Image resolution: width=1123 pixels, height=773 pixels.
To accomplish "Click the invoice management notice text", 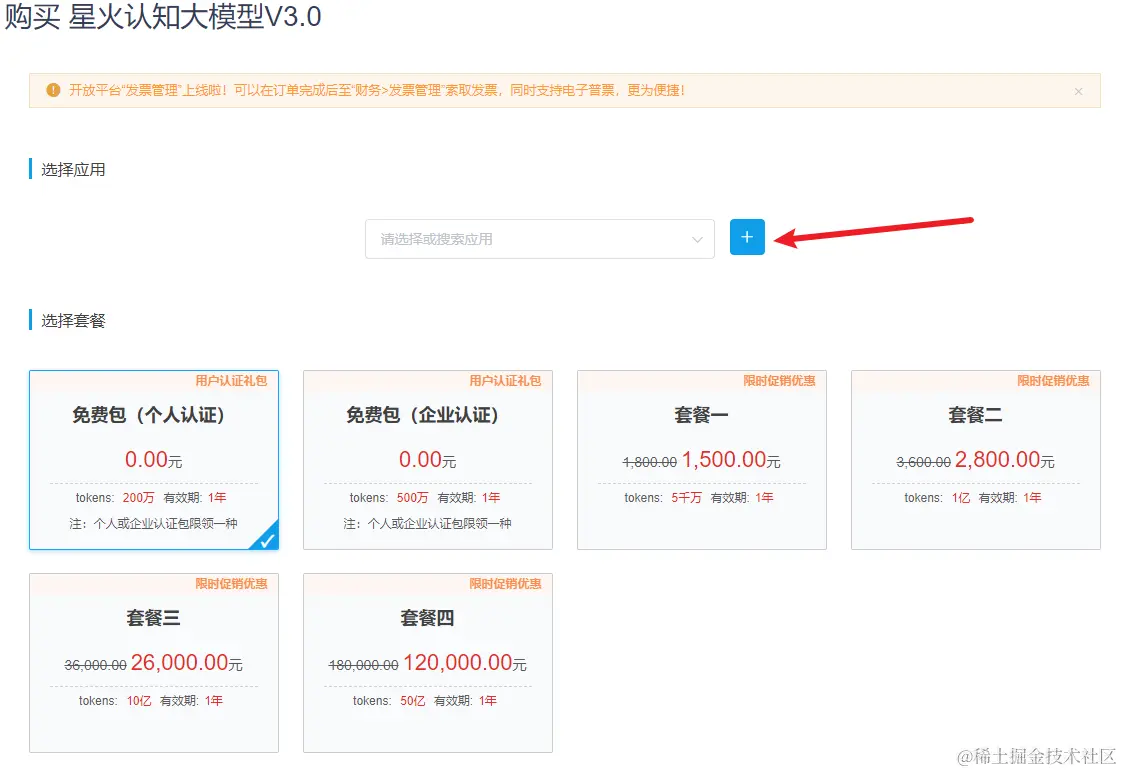I will point(377,90).
